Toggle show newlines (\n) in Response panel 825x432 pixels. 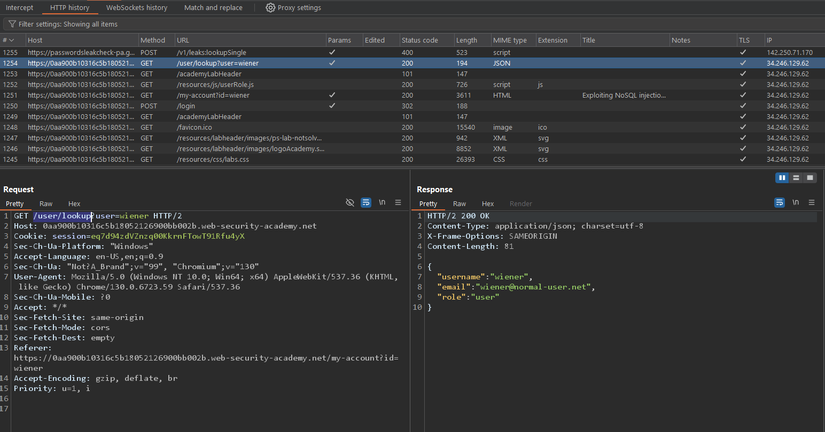tap(796, 203)
